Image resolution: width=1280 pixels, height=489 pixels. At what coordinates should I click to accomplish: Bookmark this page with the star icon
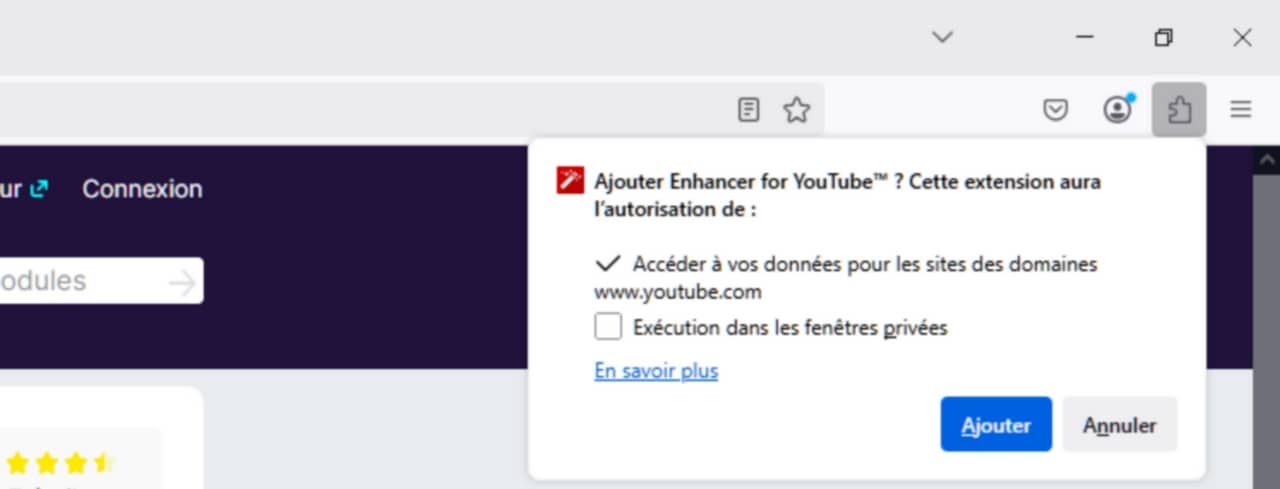coord(796,110)
